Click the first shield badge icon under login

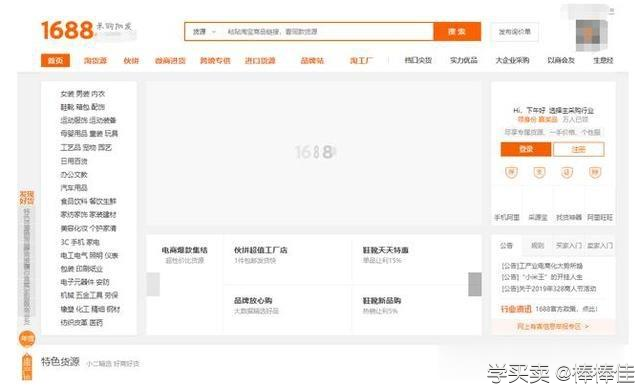511,172
